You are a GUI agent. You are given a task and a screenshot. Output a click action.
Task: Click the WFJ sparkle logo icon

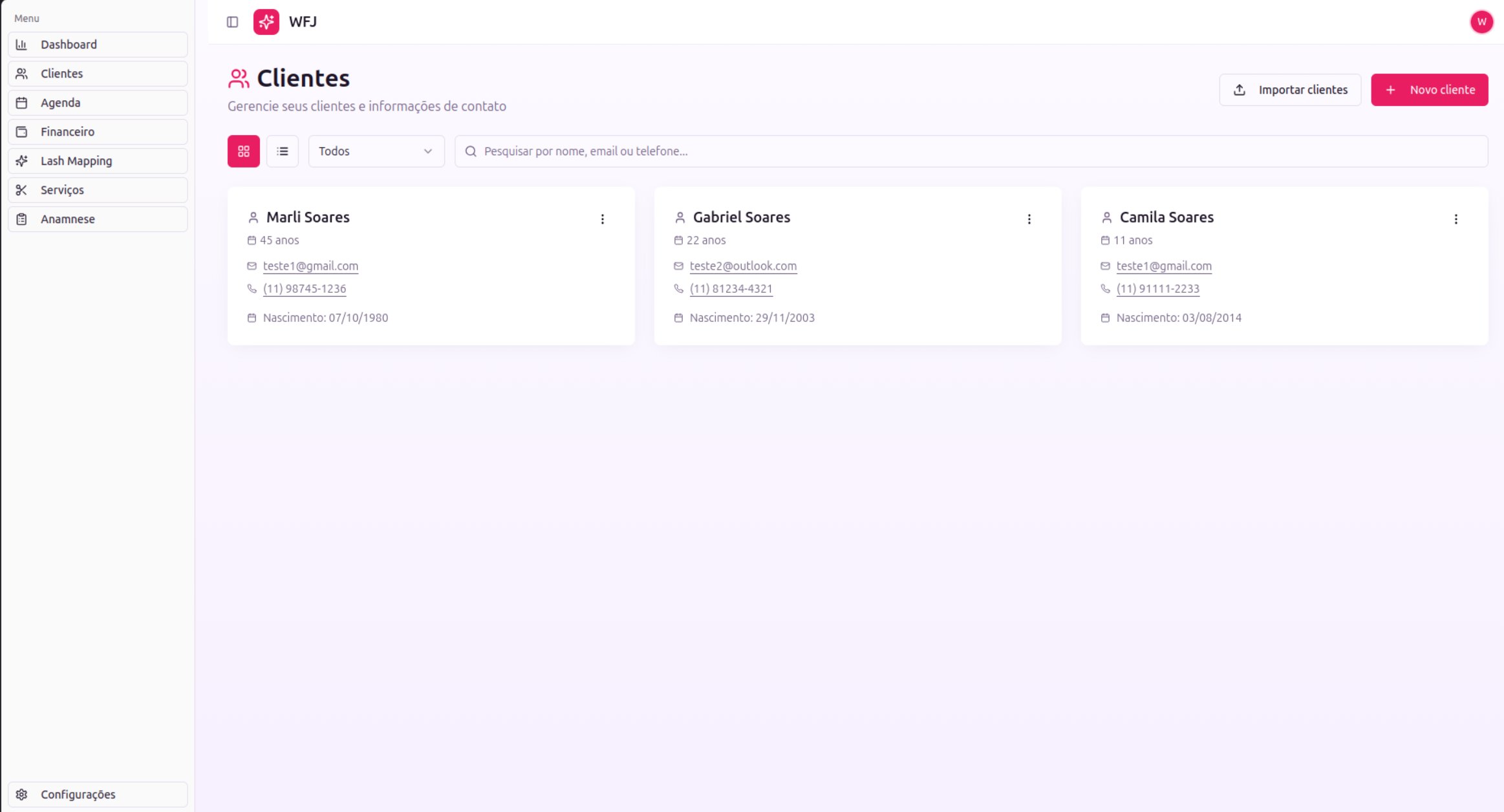(x=266, y=22)
